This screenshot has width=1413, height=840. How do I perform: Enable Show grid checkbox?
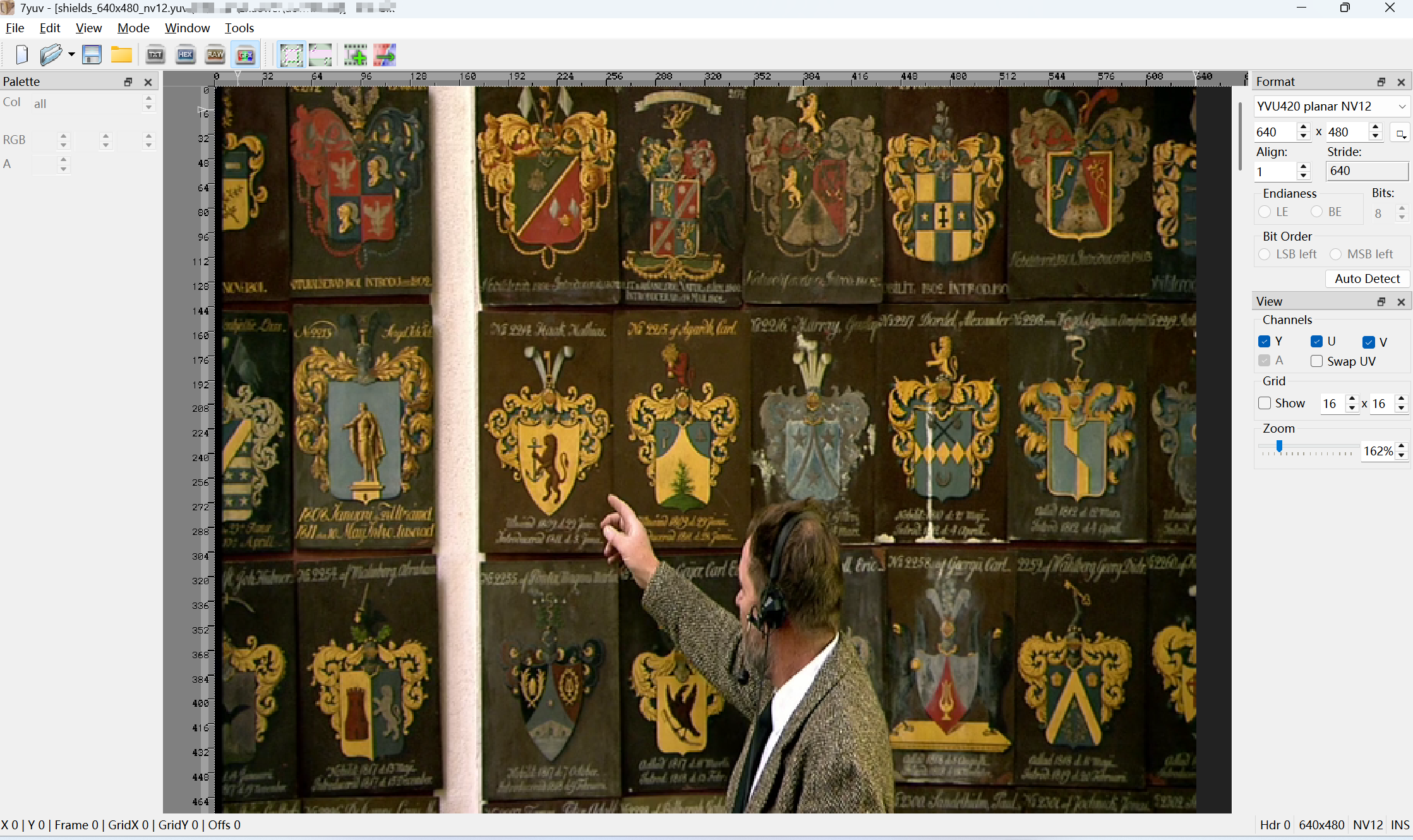click(x=1265, y=403)
